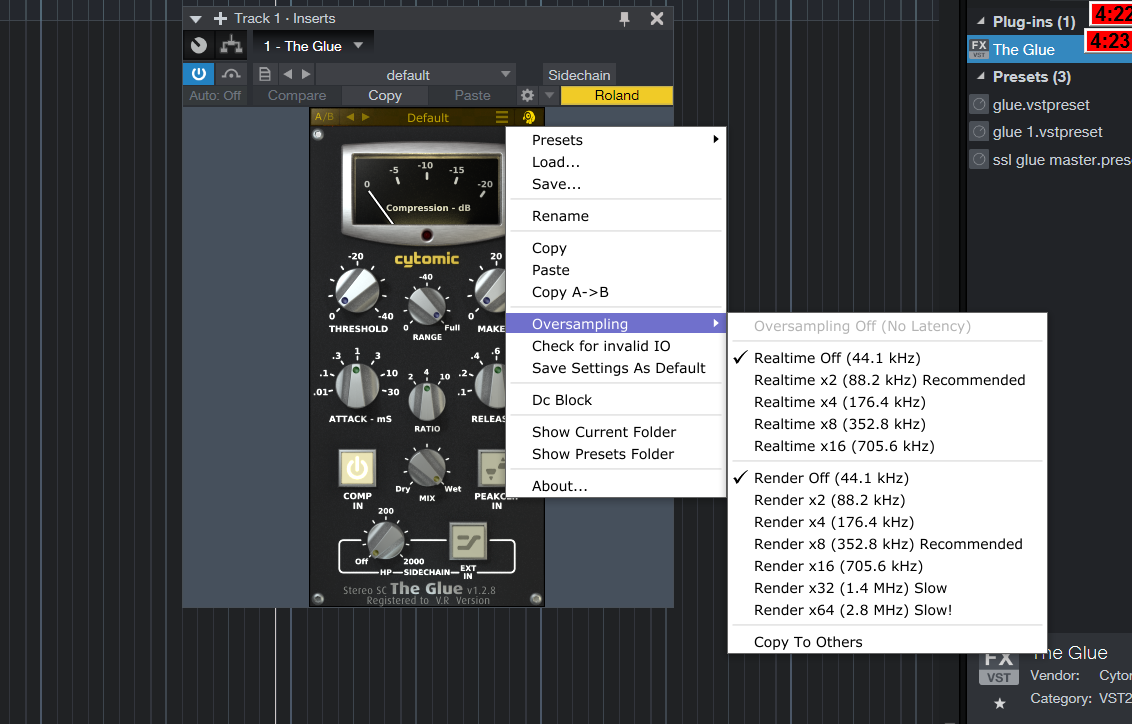Collapse the Plug-ins (1) section
Image resolution: width=1132 pixels, height=724 pixels.
tap(980, 22)
